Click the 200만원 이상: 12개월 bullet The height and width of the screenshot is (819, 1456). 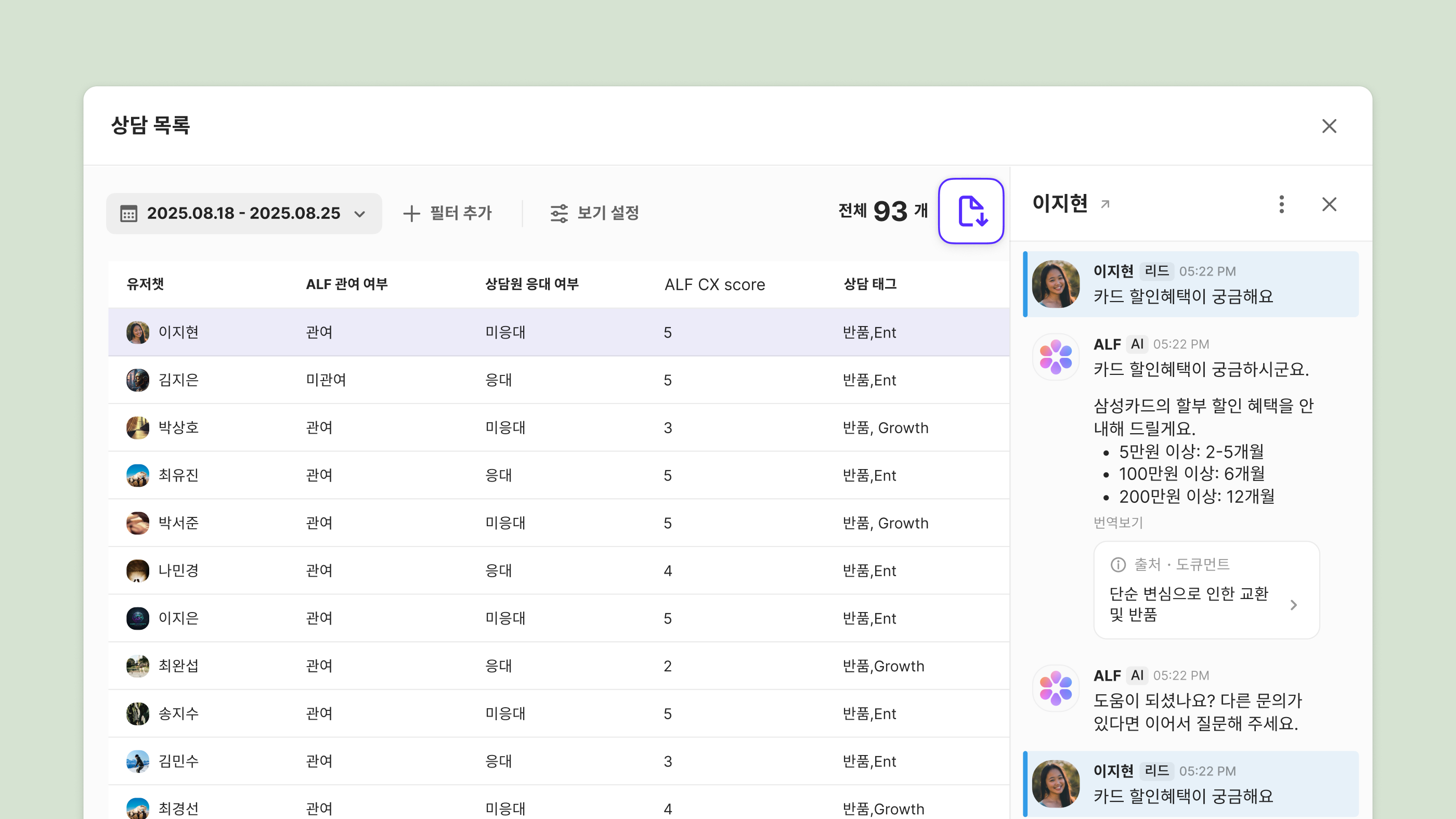click(1197, 496)
